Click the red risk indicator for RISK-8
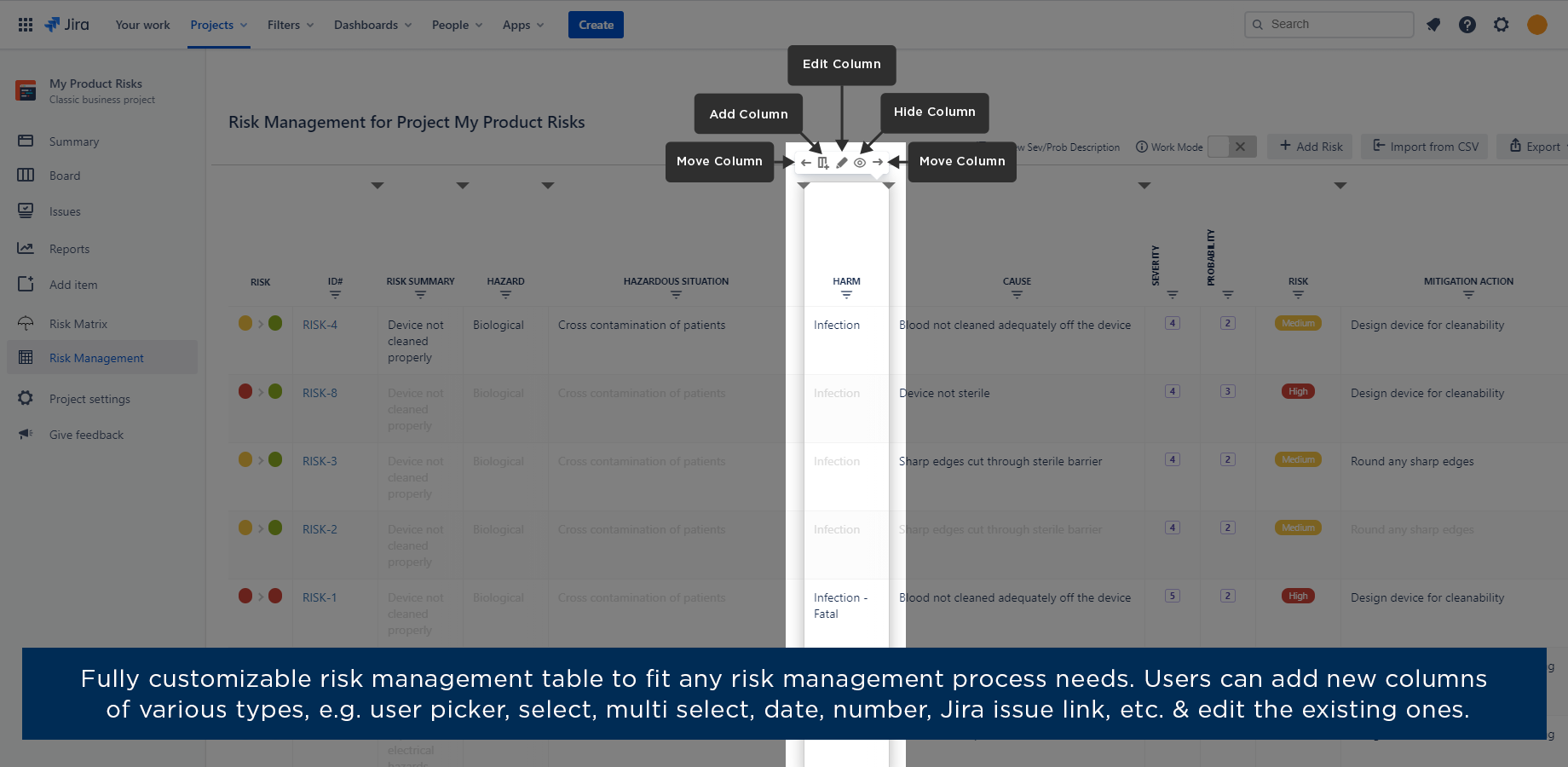The width and height of the screenshot is (1568, 767). point(245,391)
